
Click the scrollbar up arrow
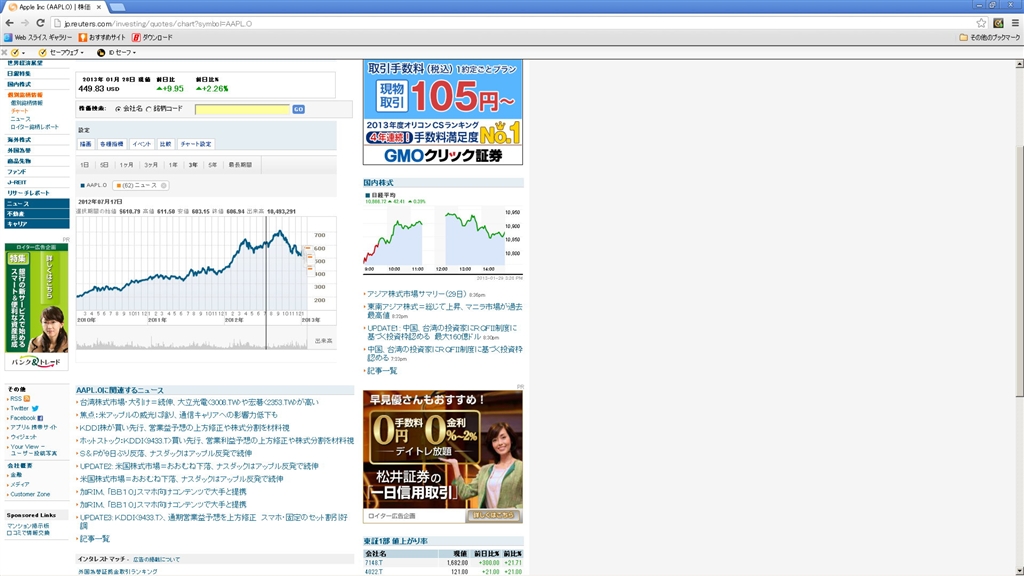pyautogui.click(x=1019, y=64)
